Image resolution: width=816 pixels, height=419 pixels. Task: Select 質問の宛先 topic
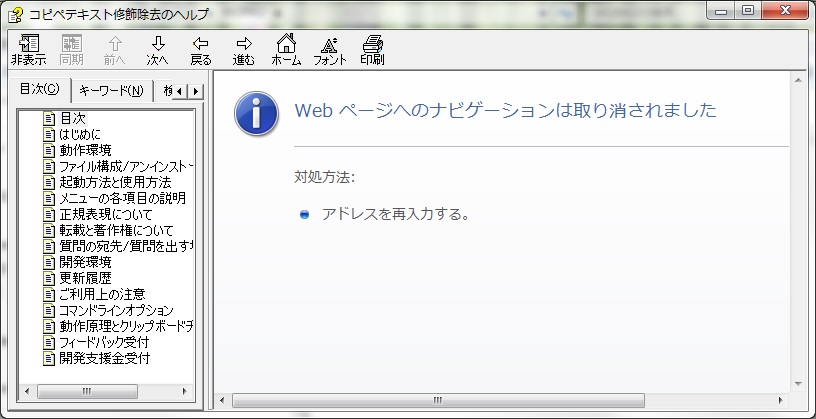(x=126, y=246)
